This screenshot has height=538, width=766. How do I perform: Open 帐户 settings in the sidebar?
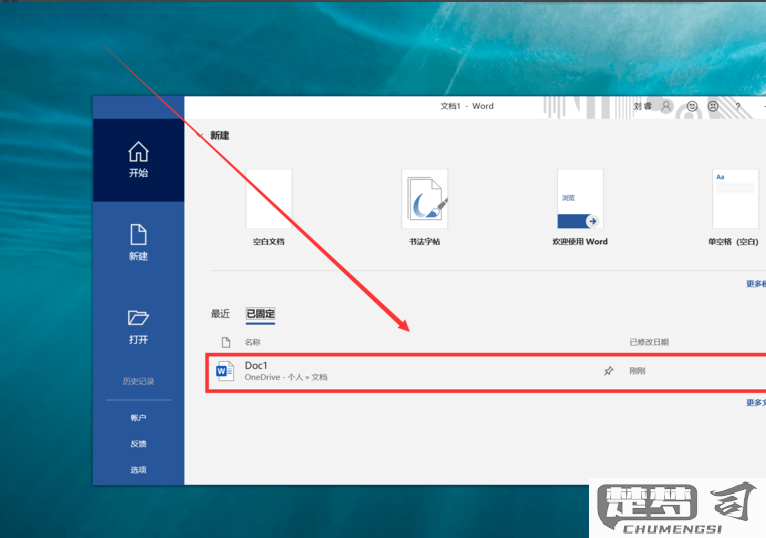(x=138, y=418)
